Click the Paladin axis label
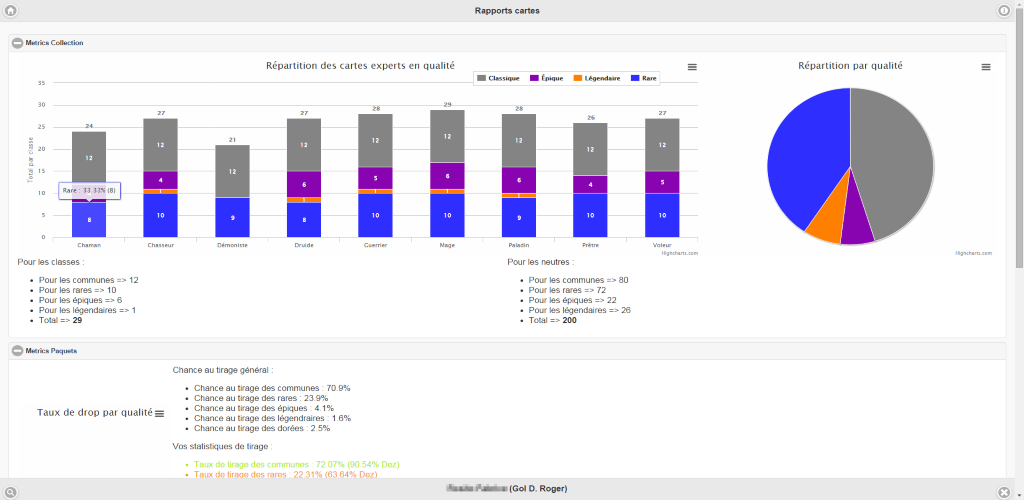Image resolution: width=1024 pixels, height=500 pixels. click(519, 245)
